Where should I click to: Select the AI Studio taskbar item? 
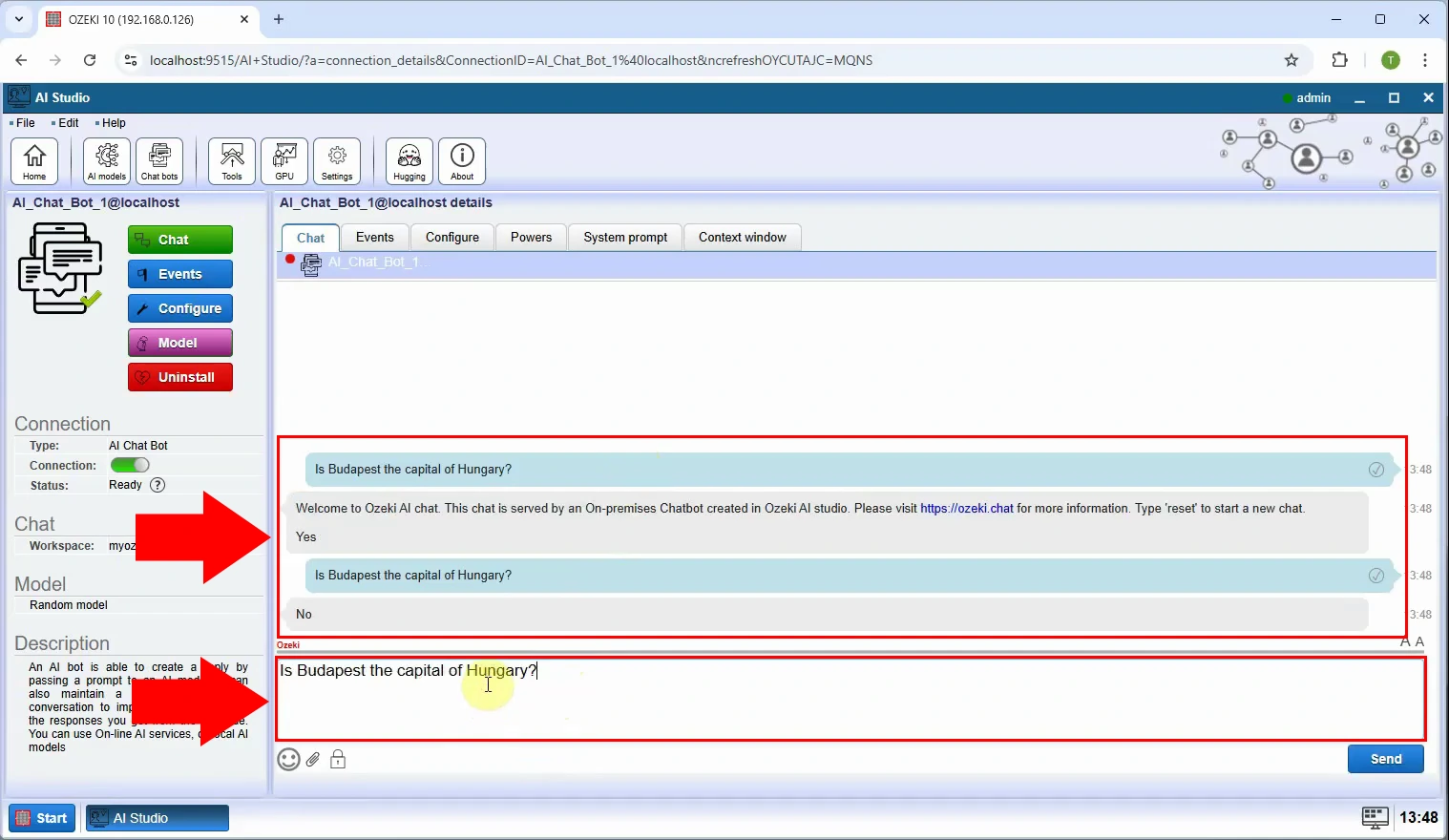157,818
